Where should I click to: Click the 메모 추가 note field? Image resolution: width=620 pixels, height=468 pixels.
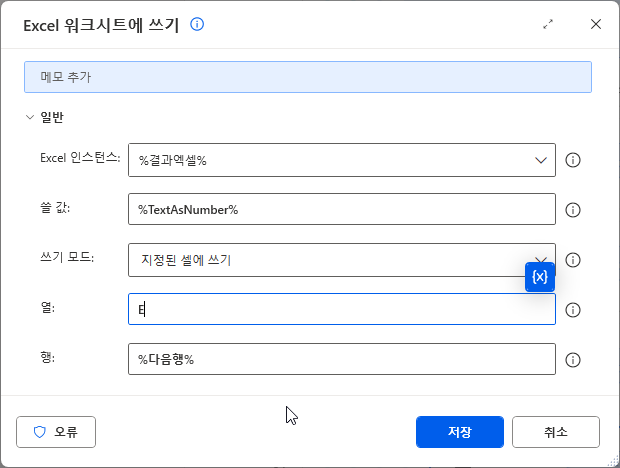[308, 77]
